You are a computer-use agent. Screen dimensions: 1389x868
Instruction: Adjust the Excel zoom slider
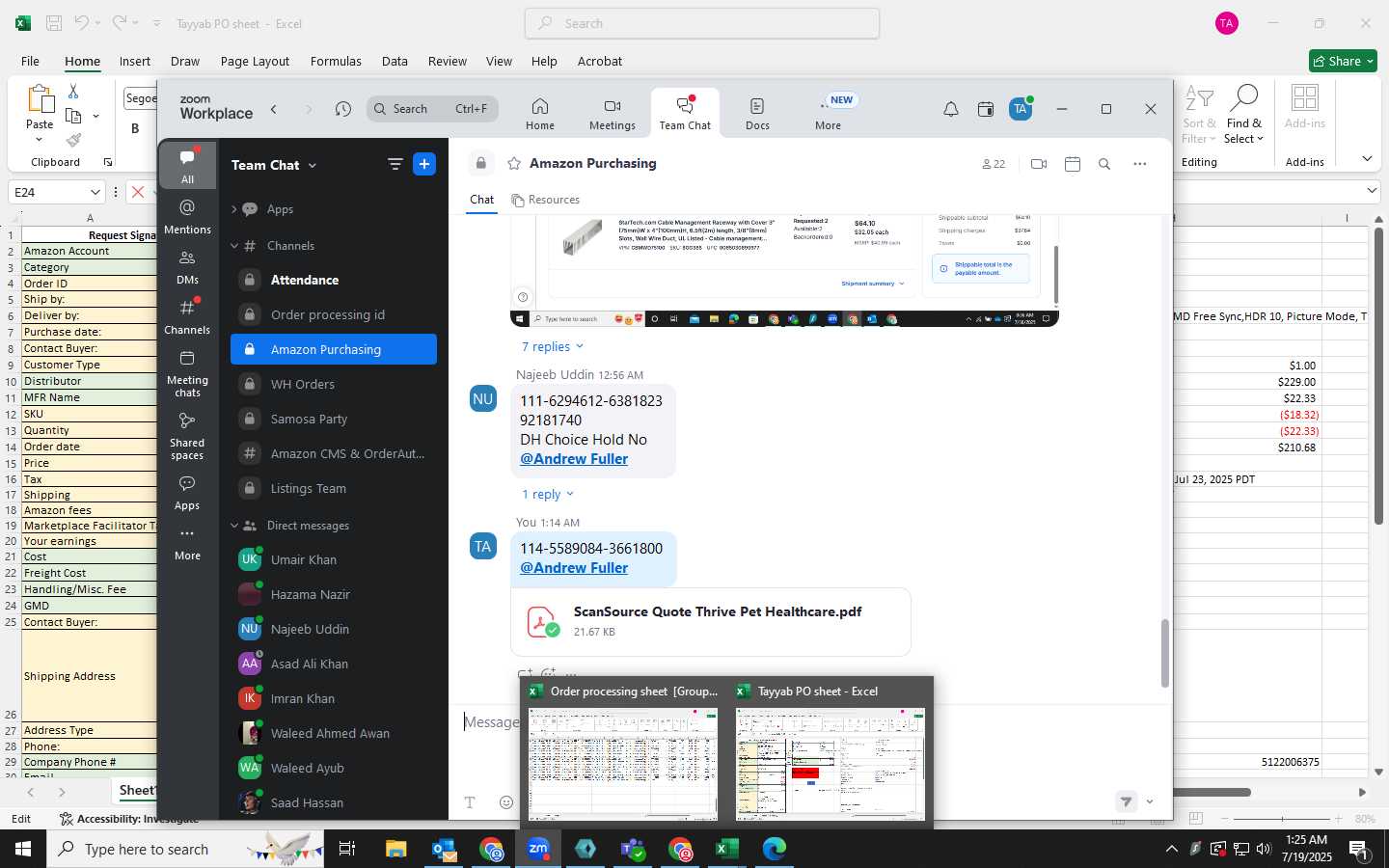[x=1282, y=819]
